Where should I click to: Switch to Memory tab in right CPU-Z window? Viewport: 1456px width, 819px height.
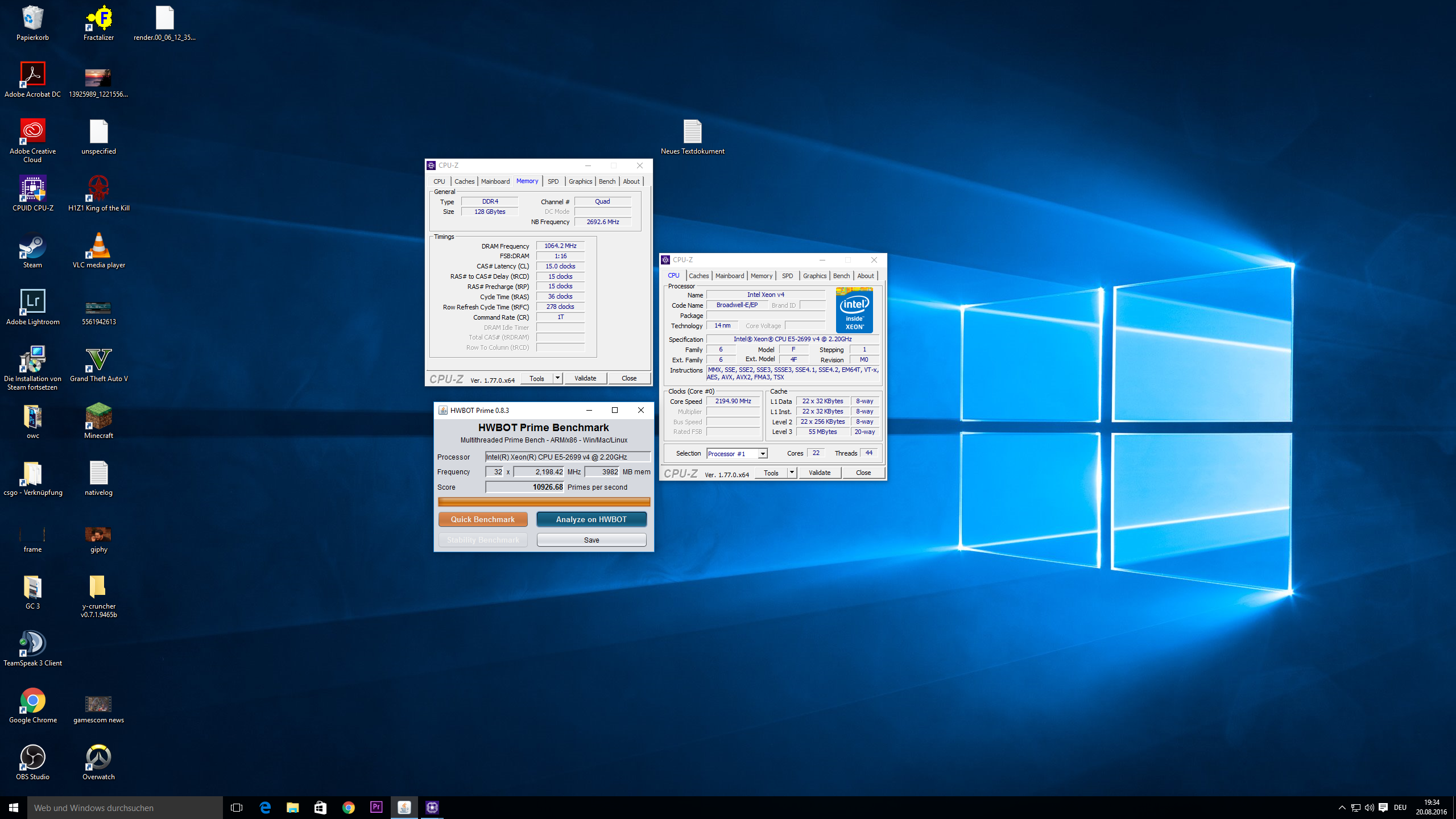tap(761, 276)
